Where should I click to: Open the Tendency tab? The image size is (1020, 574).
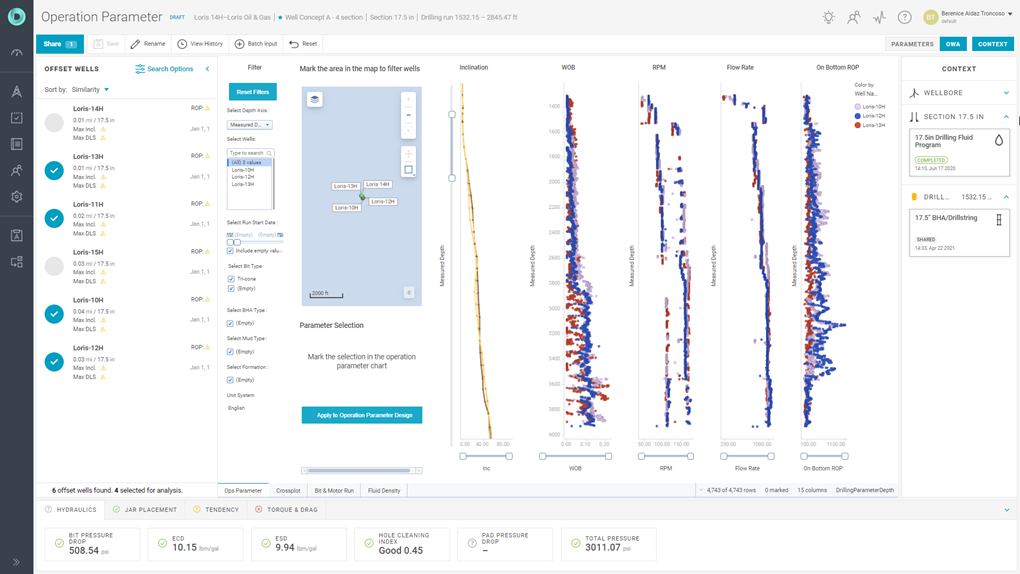(x=216, y=510)
